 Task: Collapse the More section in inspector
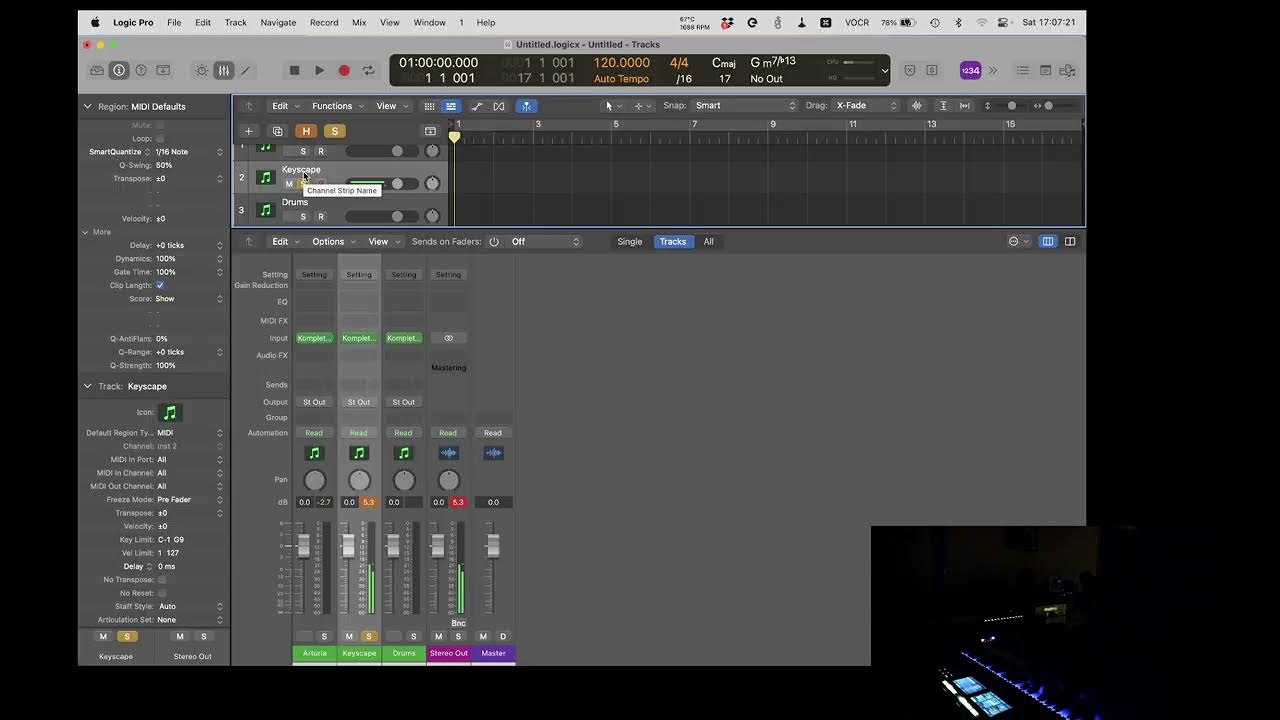click(x=85, y=232)
